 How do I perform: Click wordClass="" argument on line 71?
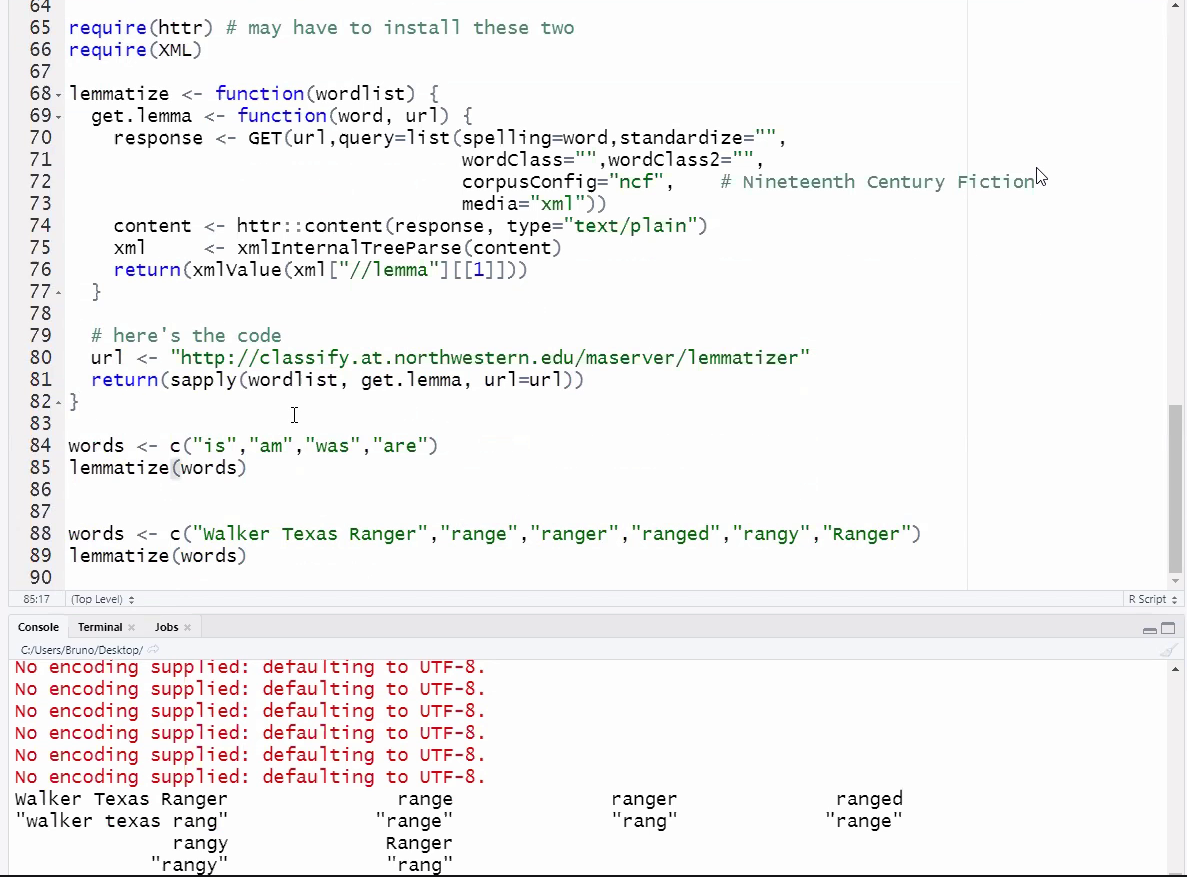(528, 160)
